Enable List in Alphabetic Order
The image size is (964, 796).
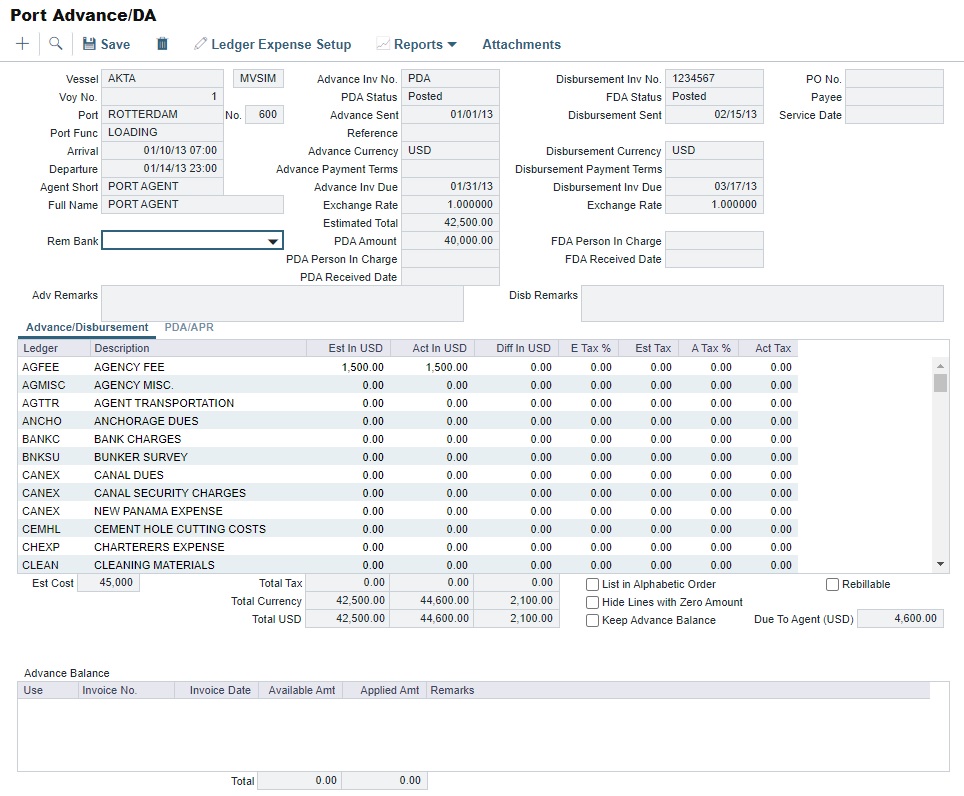[592, 584]
